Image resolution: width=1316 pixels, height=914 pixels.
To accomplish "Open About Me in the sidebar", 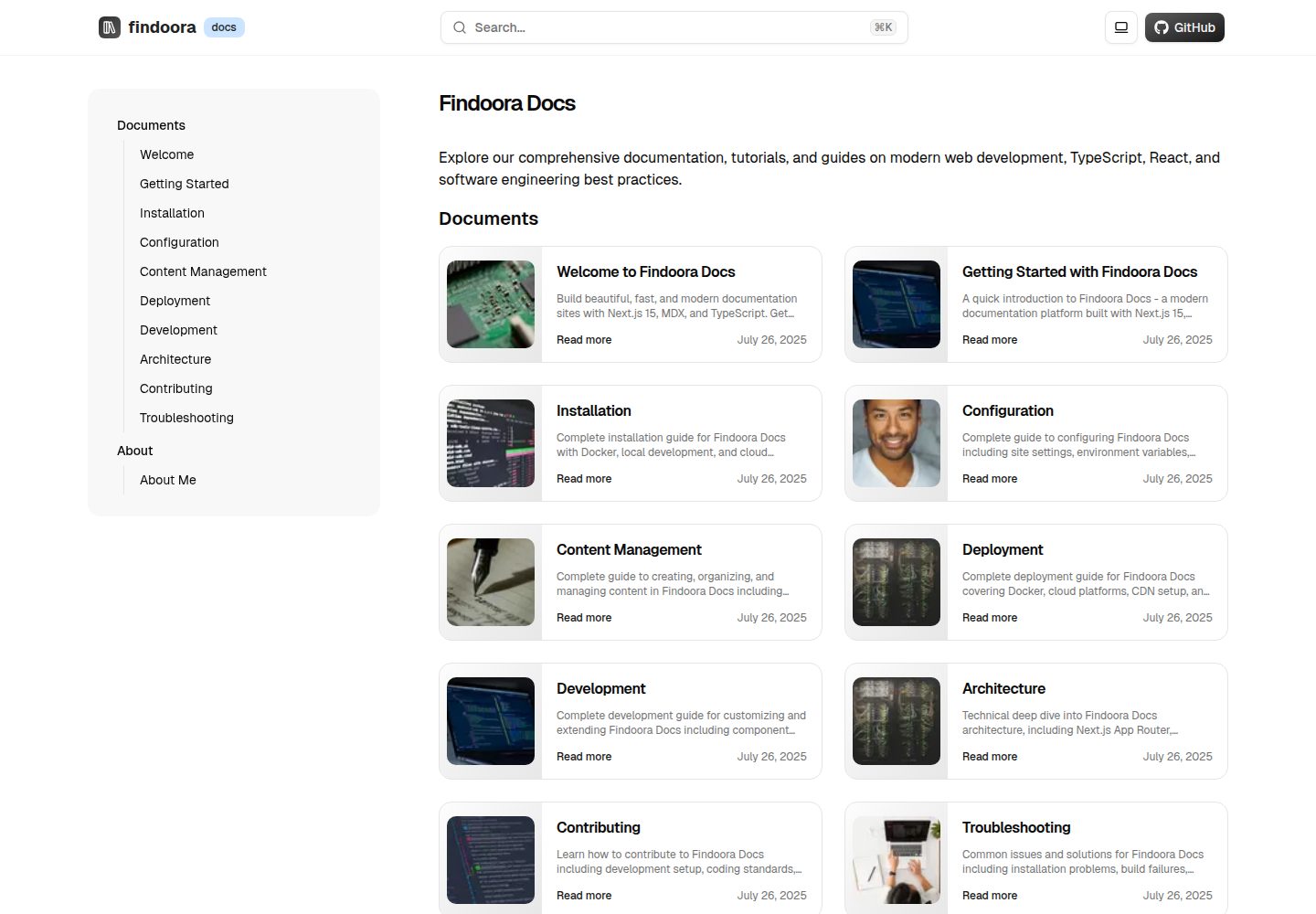I will click(x=168, y=480).
